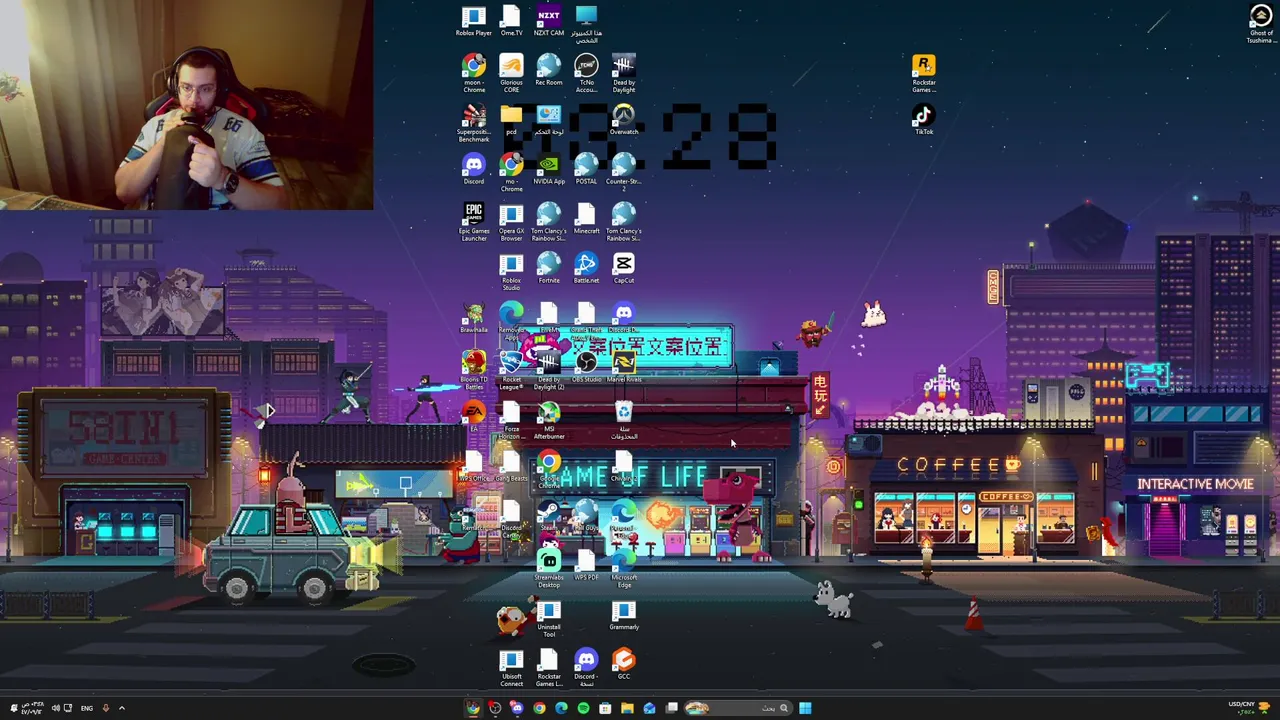Viewport: 1280px width, 720px height.
Task: Open the Grammarly shortcut
Action: 624,615
